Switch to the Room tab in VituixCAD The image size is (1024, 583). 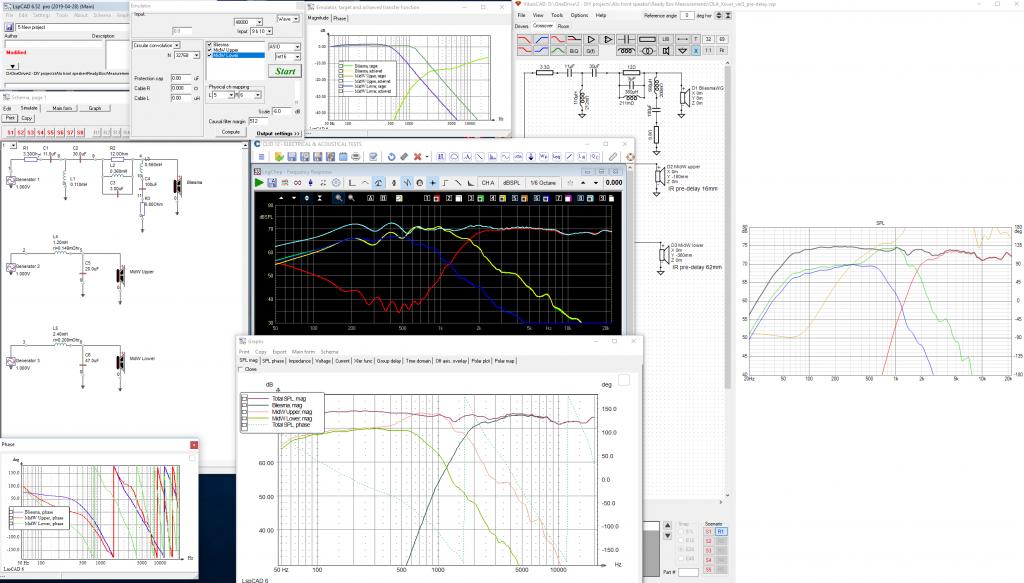[x=564, y=26]
